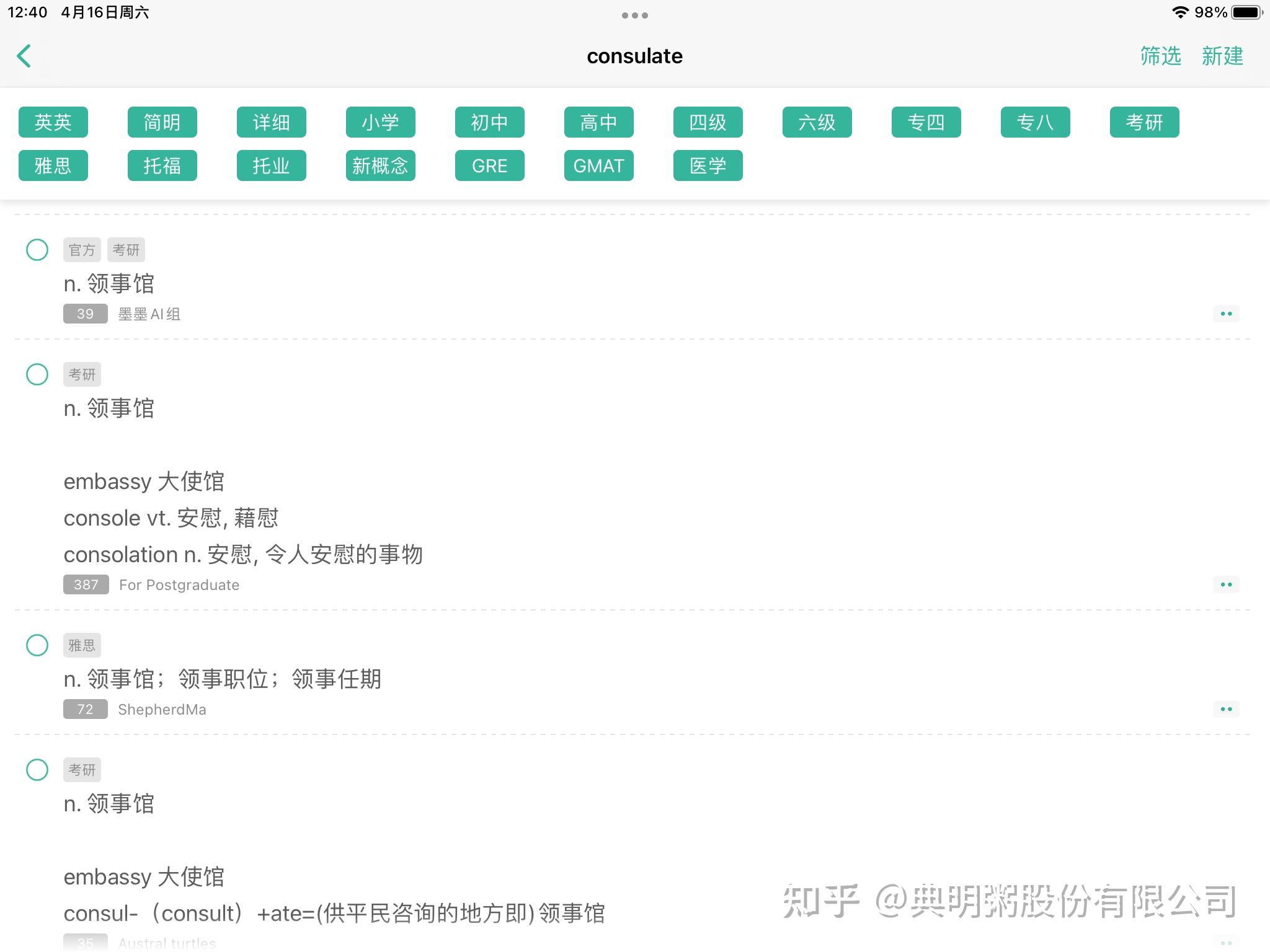Go back using the green chevron arrow

pos(24,56)
